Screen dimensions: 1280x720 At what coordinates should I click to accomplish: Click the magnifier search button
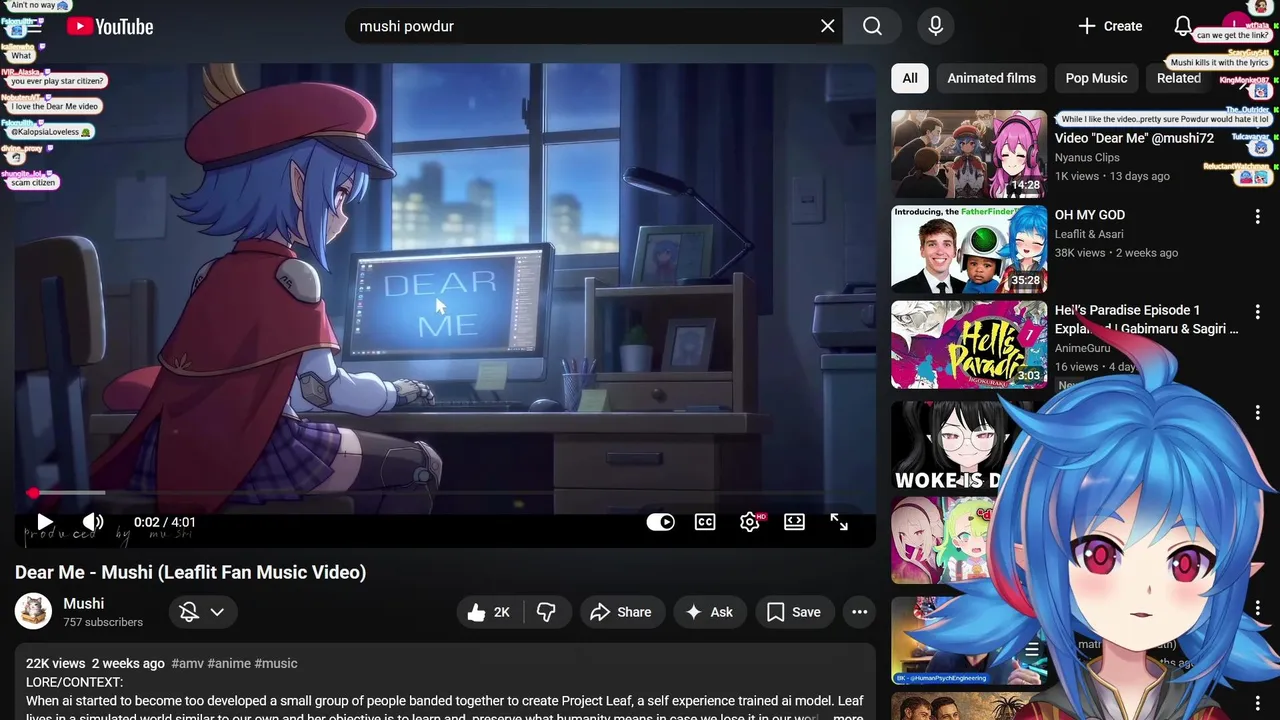pos(872,26)
